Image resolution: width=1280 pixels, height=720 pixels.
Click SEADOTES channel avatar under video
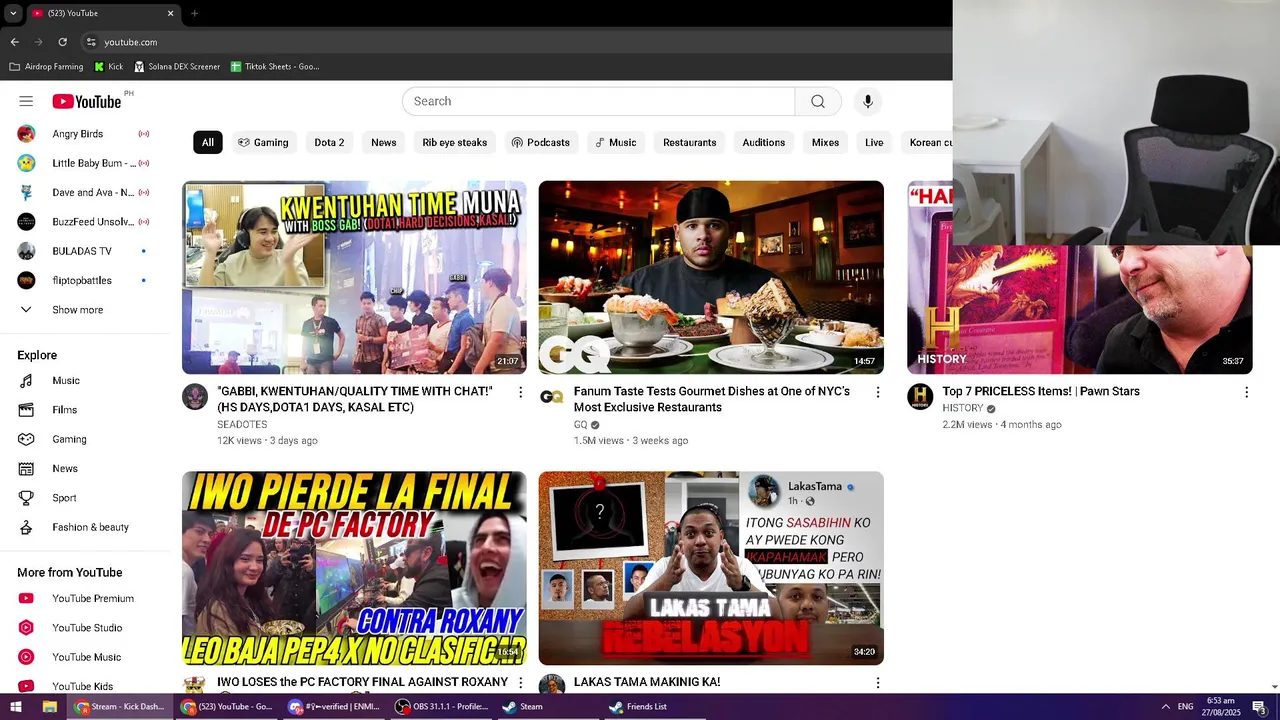(195, 397)
